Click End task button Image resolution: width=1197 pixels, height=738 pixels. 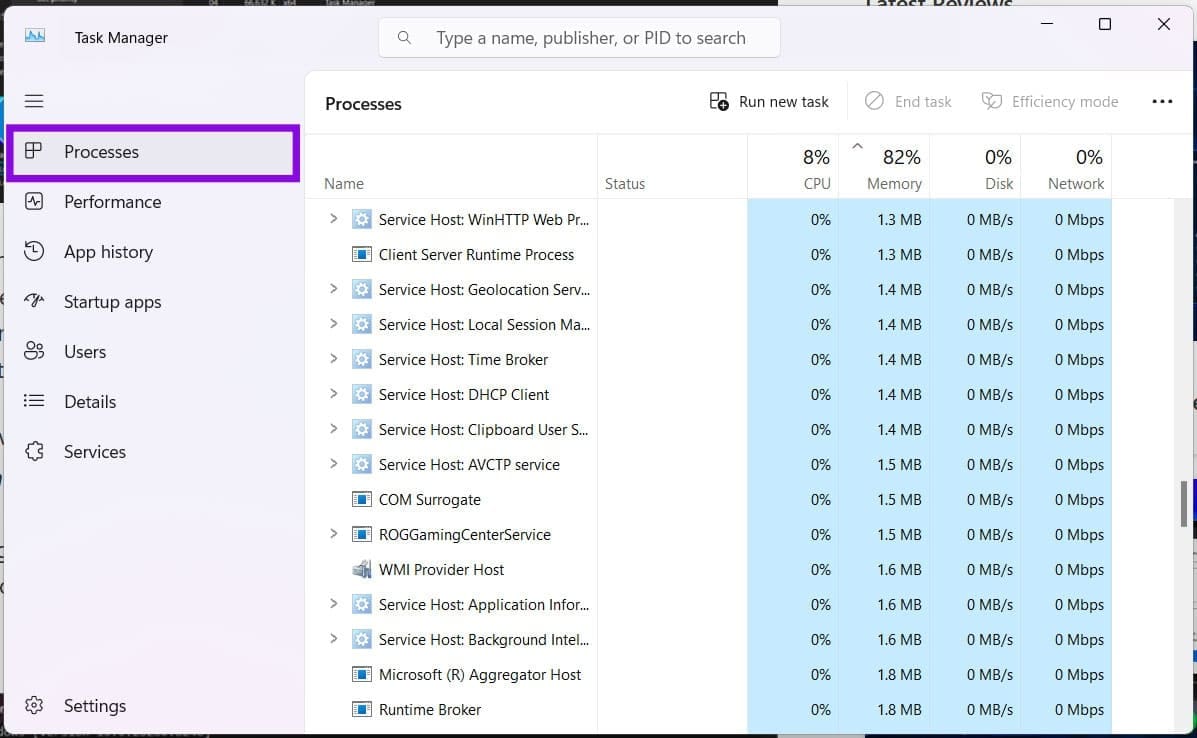pyautogui.click(x=908, y=102)
